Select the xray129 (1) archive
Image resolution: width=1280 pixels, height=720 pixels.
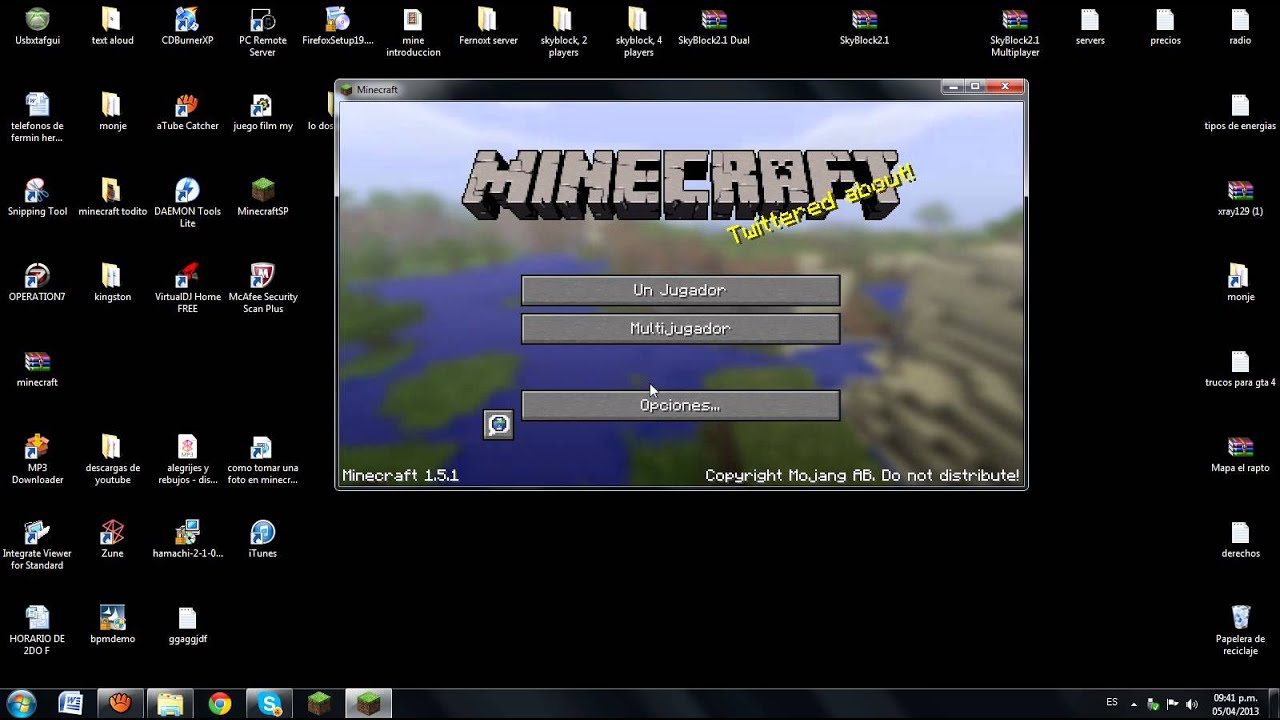[1240, 198]
